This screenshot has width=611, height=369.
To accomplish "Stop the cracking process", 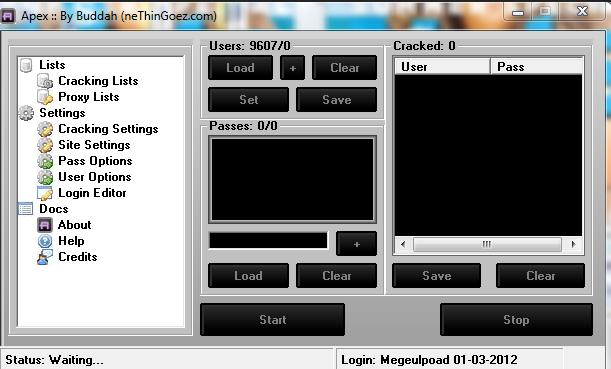I will click(x=516, y=320).
